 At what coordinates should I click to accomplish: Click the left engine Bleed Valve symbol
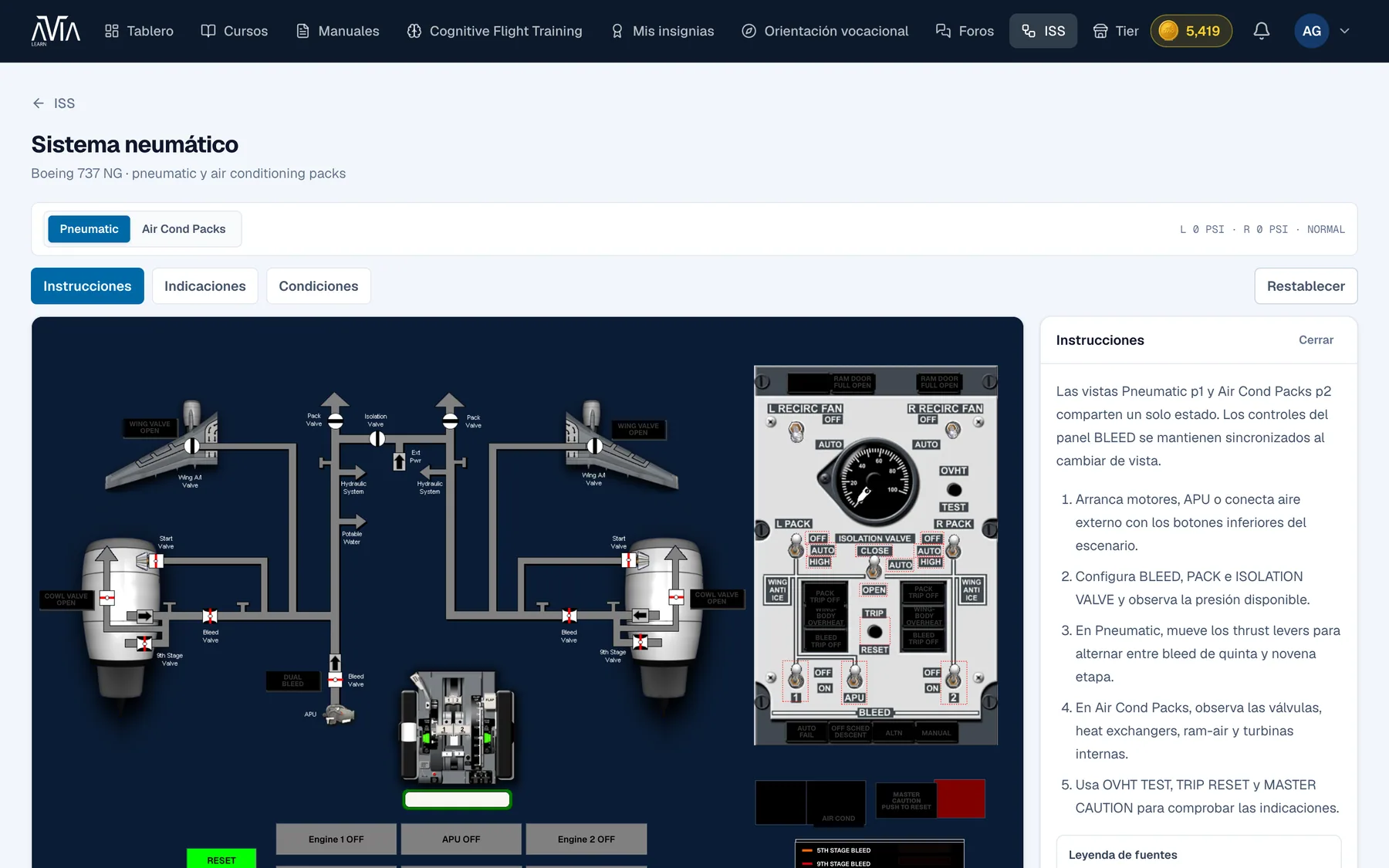210,616
